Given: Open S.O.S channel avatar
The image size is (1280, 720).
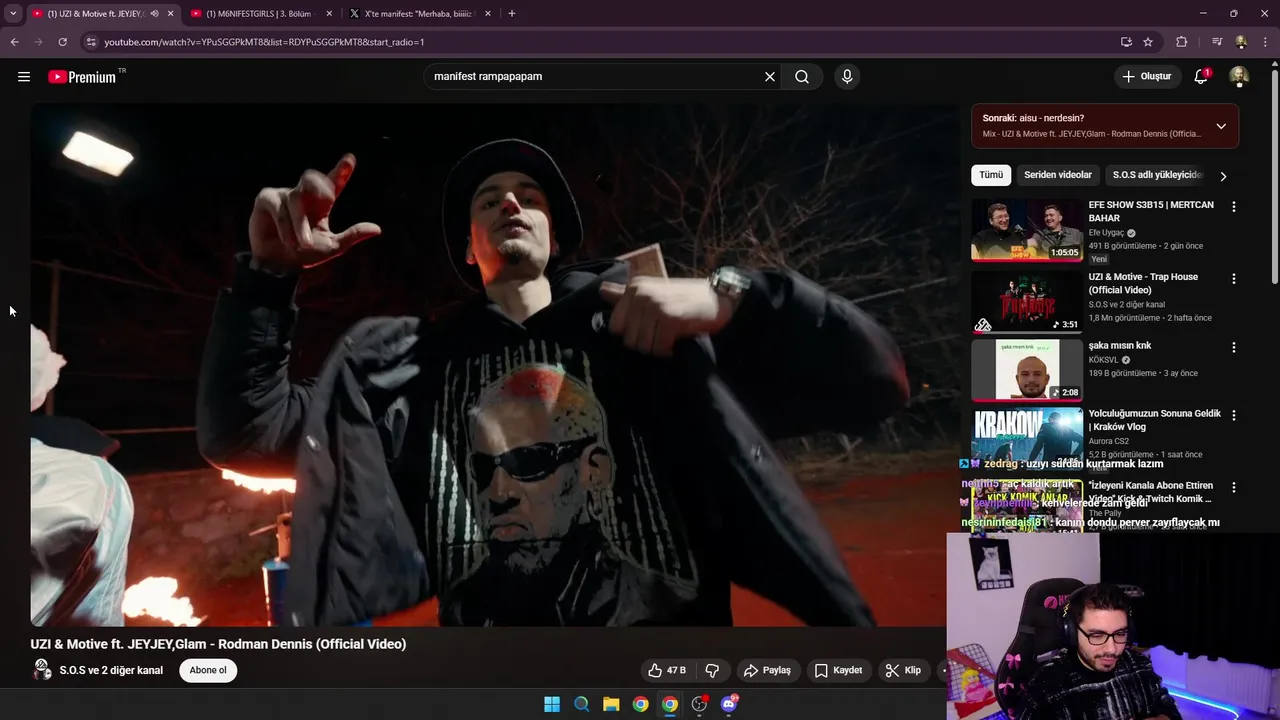Looking at the screenshot, I should click(x=42, y=670).
